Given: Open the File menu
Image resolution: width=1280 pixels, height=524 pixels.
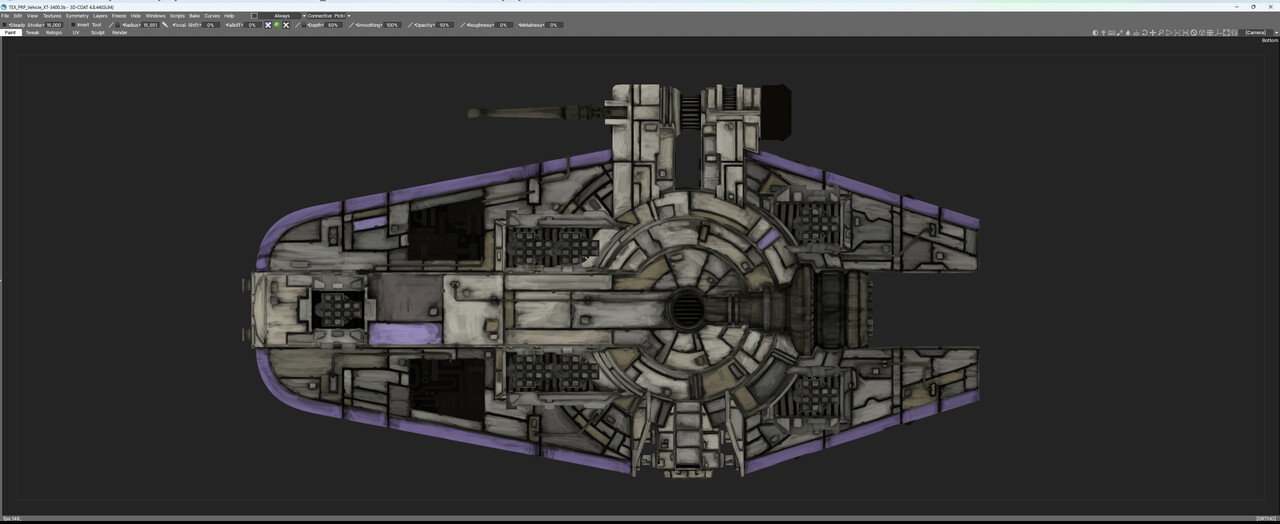Looking at the screenshot, I should point(5,16).
